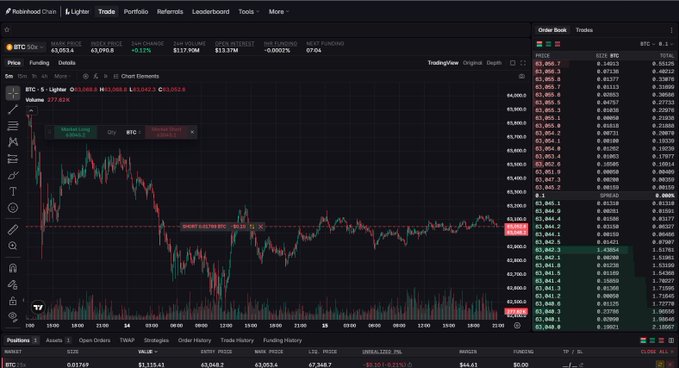Click the Lighter logo
Image resolution: width=679 pixels, height=368 pixels.
click(x=77, y=12)
